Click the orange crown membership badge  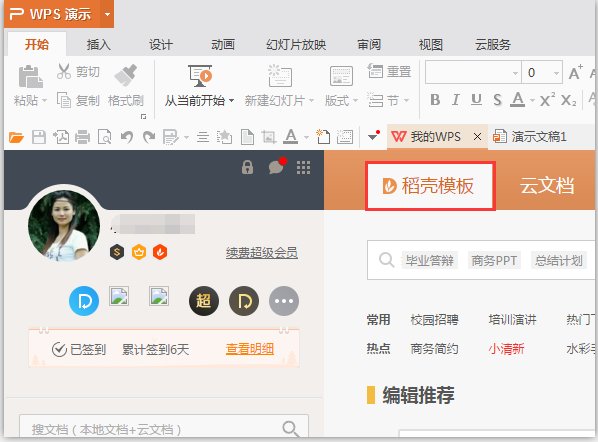pos(139,252)
